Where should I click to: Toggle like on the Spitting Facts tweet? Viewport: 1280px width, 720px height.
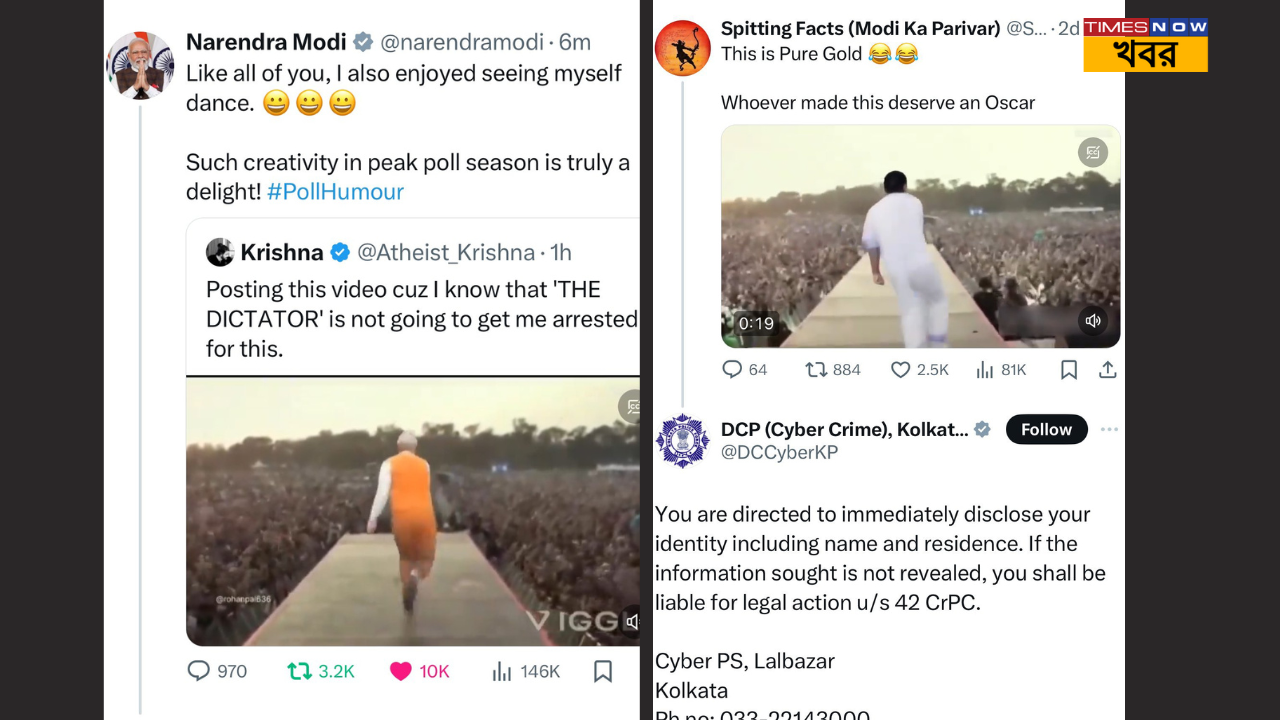point(899,369)
